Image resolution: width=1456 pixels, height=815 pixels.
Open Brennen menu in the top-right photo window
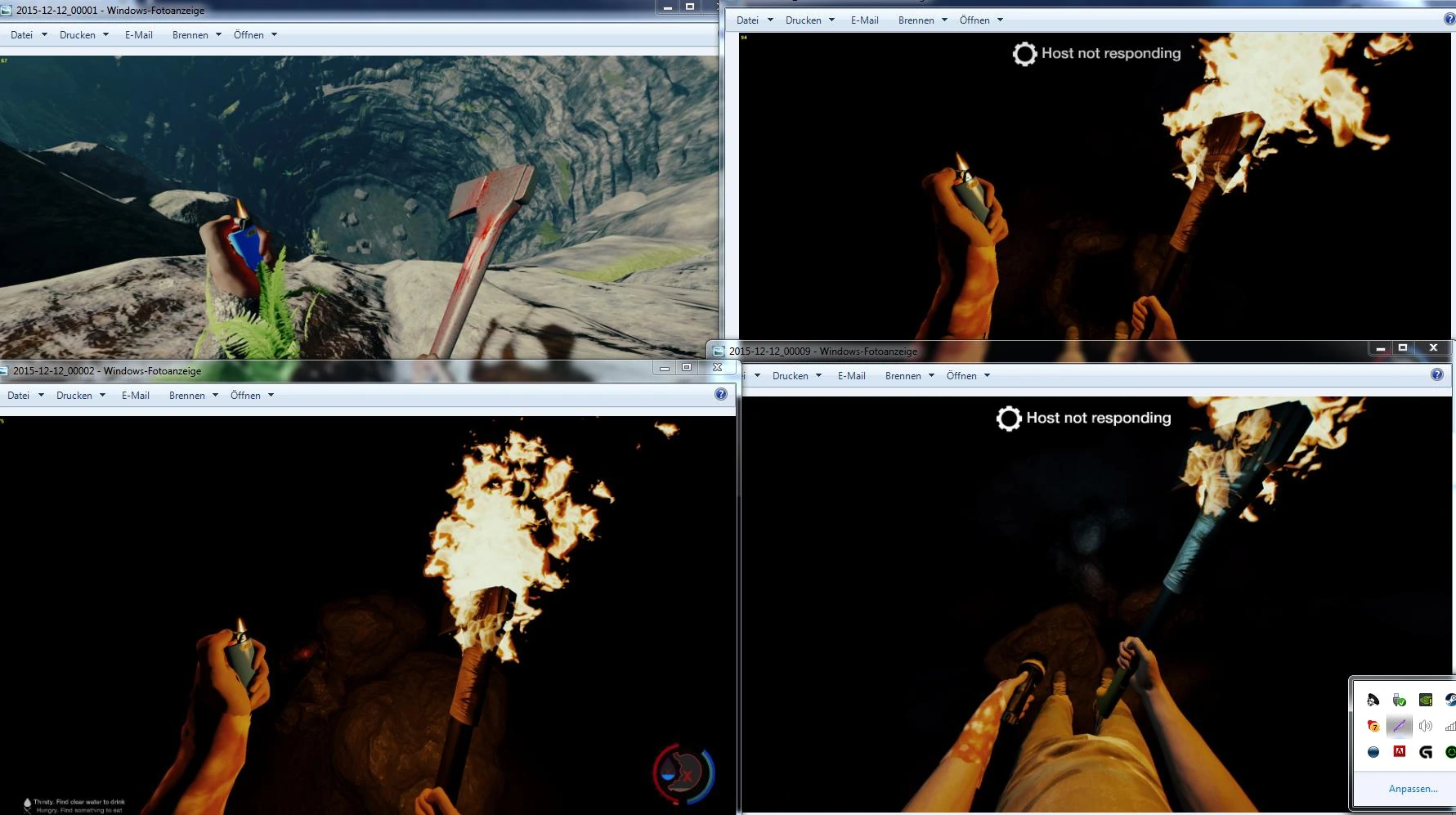[923, 20]
